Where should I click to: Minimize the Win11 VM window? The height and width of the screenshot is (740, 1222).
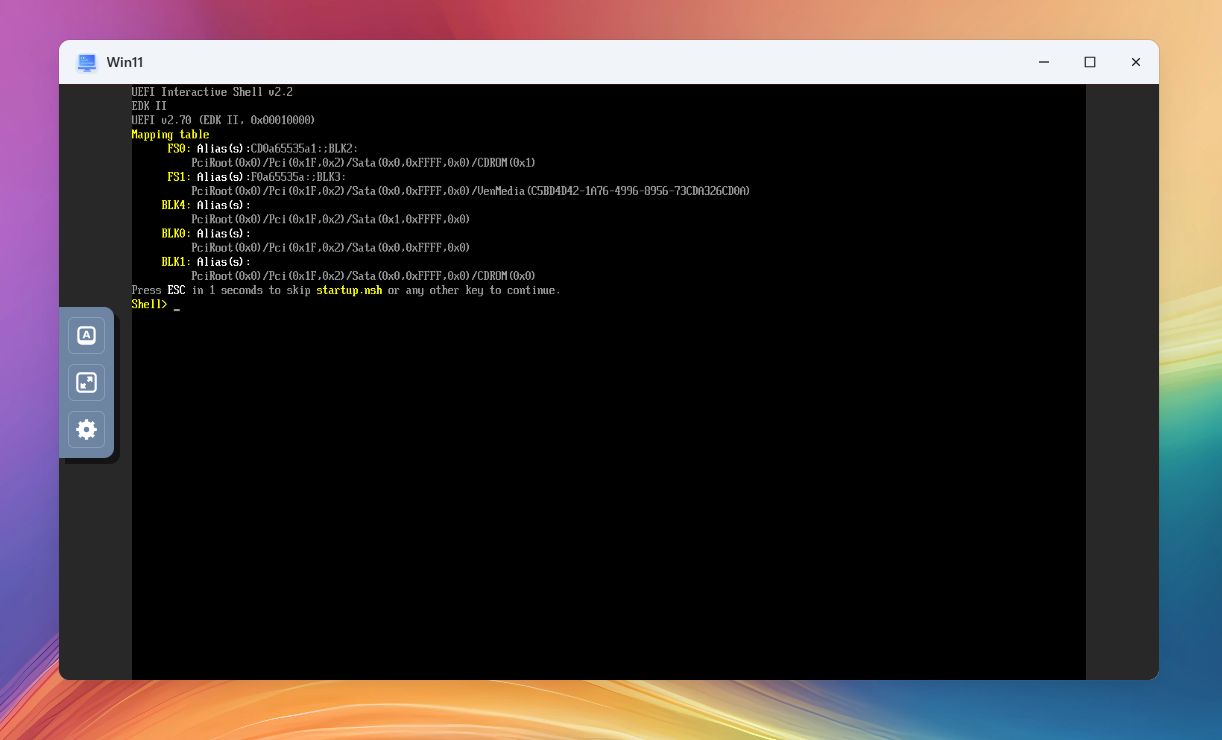click(x=1044, y=62)
